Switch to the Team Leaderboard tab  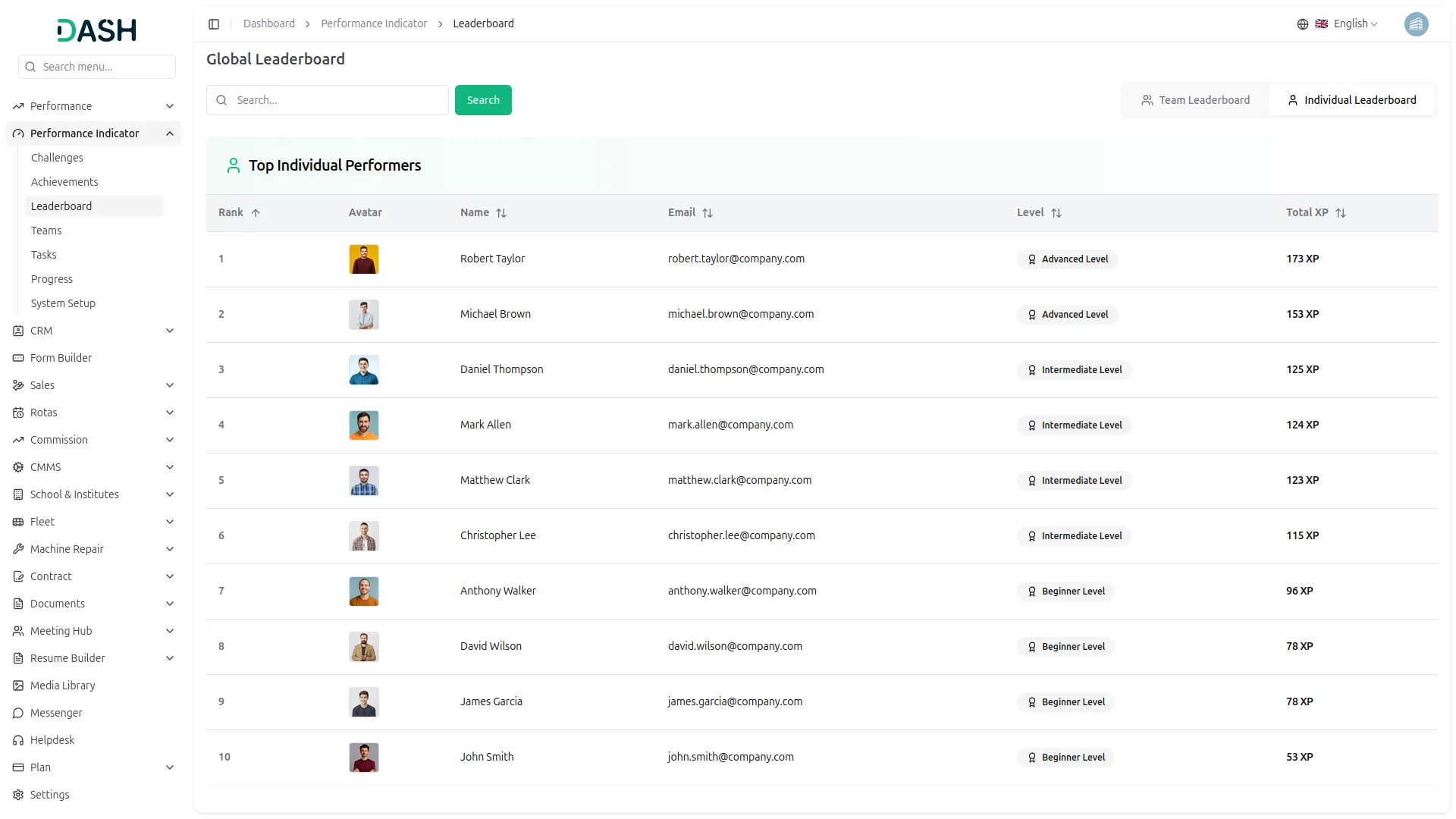pyautogui.click(x=1195, y=100)
